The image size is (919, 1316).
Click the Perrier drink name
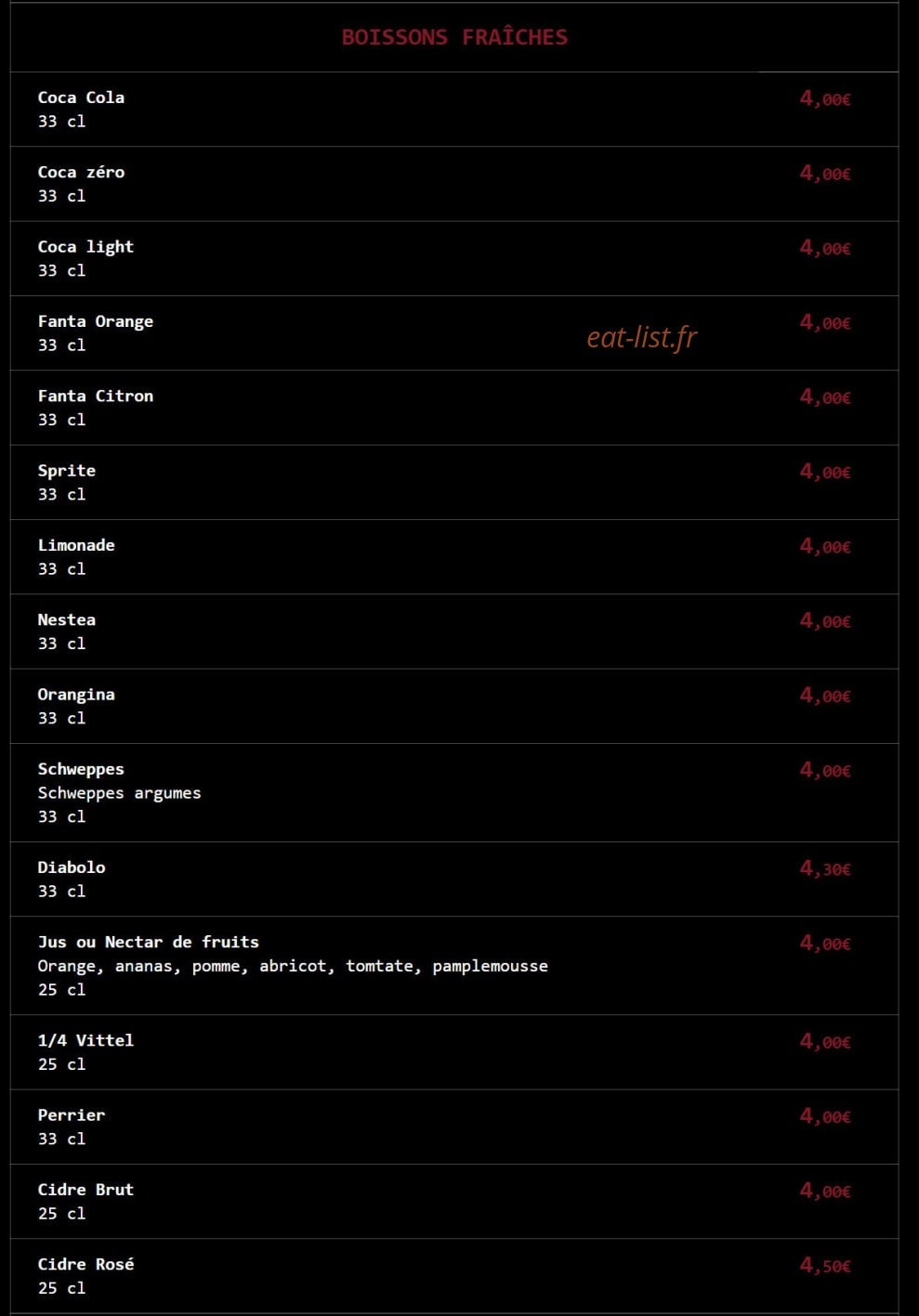[72, 1114]
